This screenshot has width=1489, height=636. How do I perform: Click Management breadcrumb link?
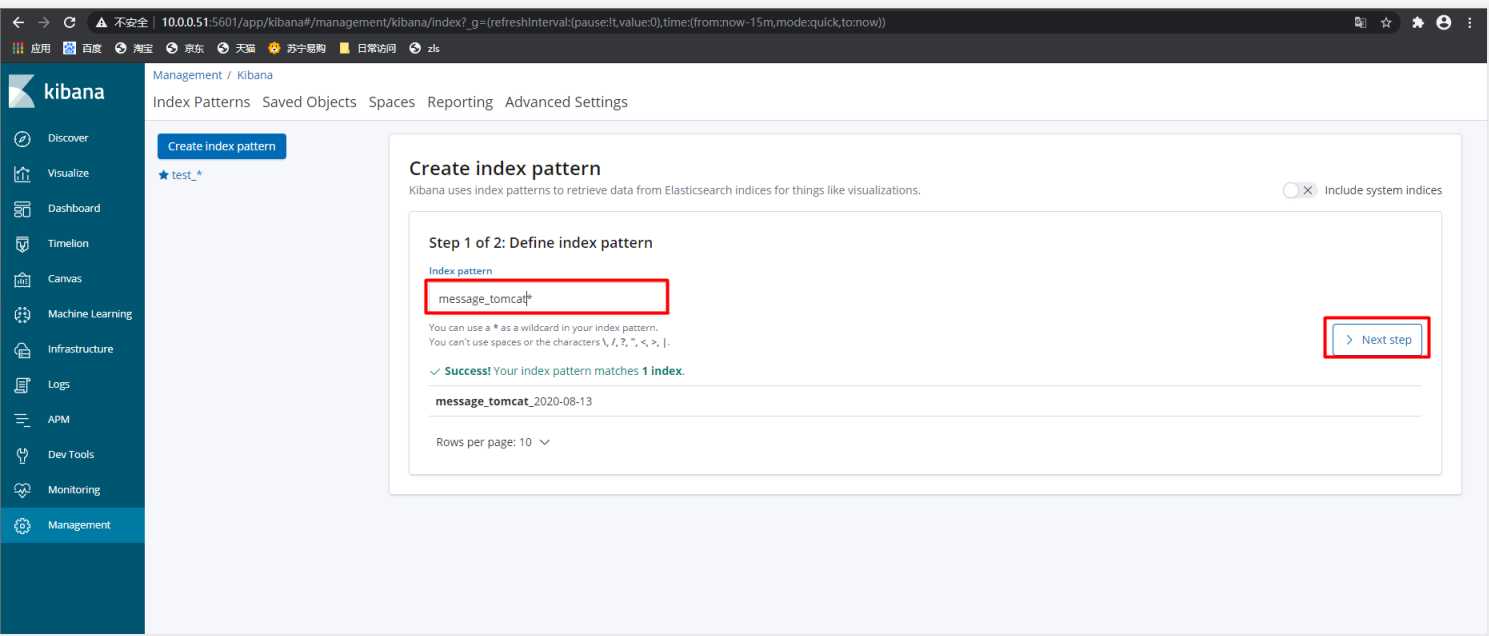tap(187, 75)
